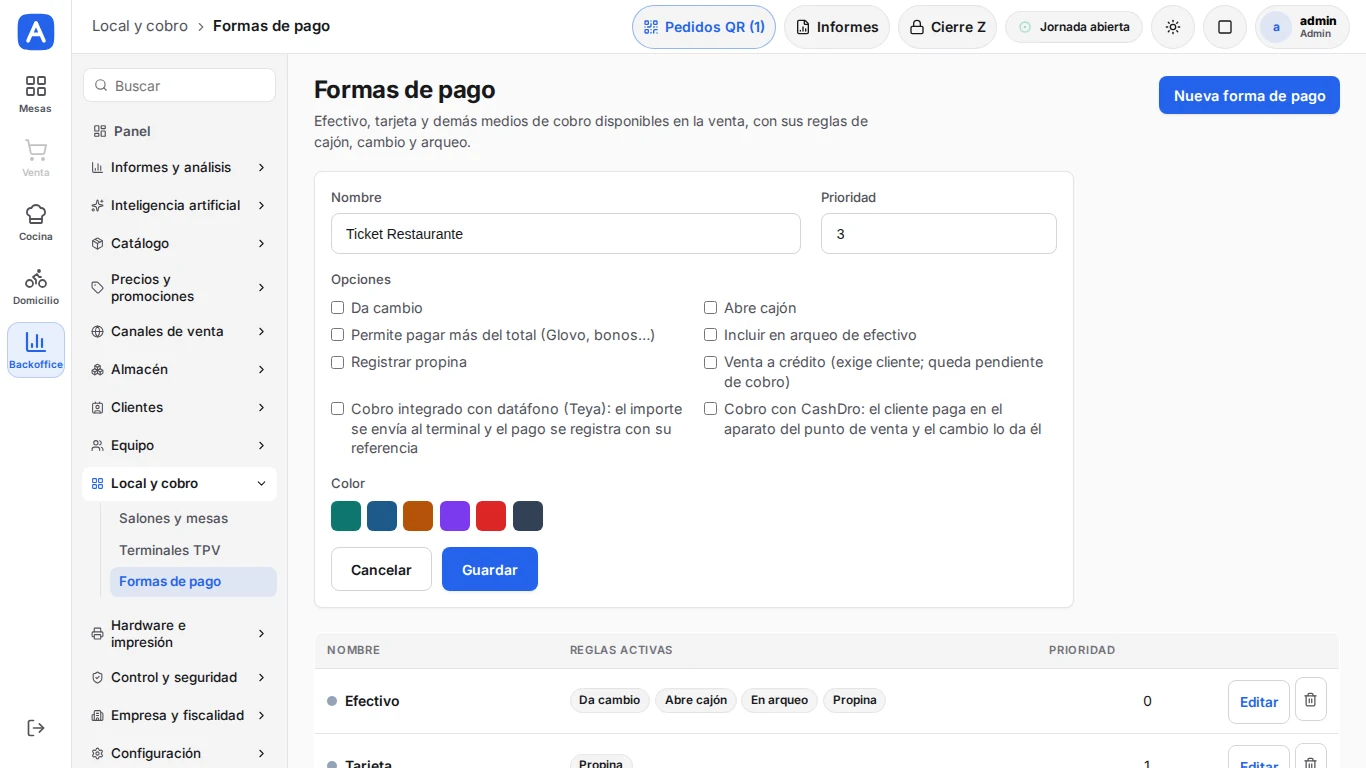Check the Abre cajón option
Image resolution: width=1366 pixels, height=768 pixels.
click(711, 308)
